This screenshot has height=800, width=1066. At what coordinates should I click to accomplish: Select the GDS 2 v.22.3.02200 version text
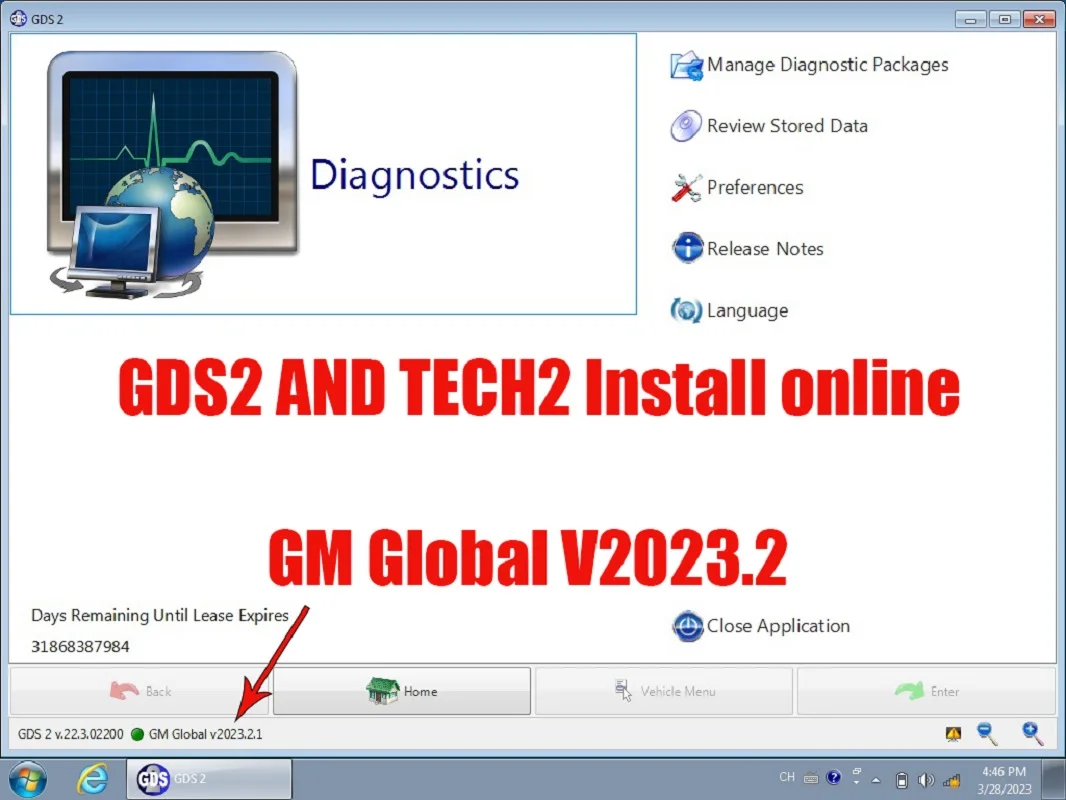[71, 735]
